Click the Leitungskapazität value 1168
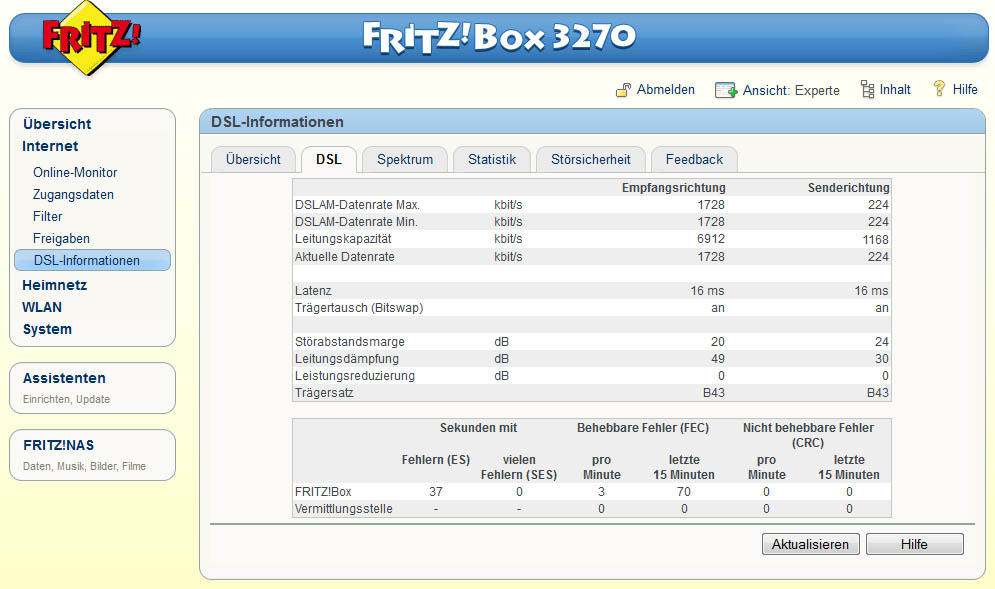This screenshot has width=995, height=589. point(875,240)
